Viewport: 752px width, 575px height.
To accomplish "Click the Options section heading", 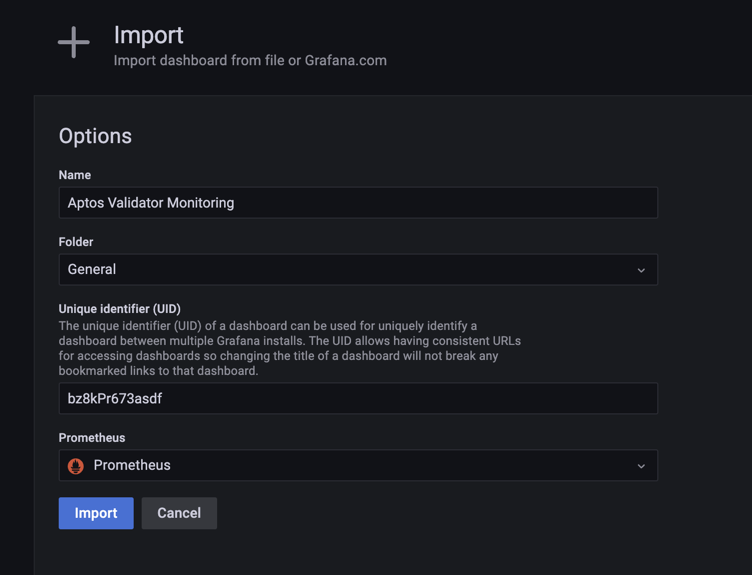I will [x=95, y=136].
